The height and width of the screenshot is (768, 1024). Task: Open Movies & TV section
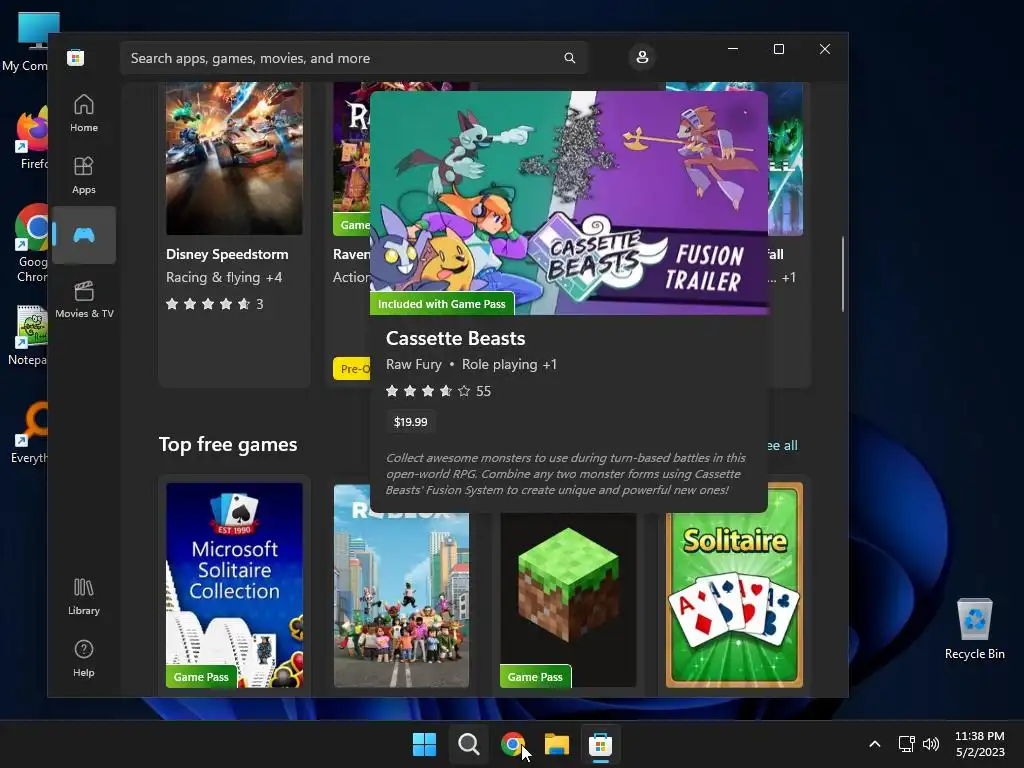[x=84, y=299]
